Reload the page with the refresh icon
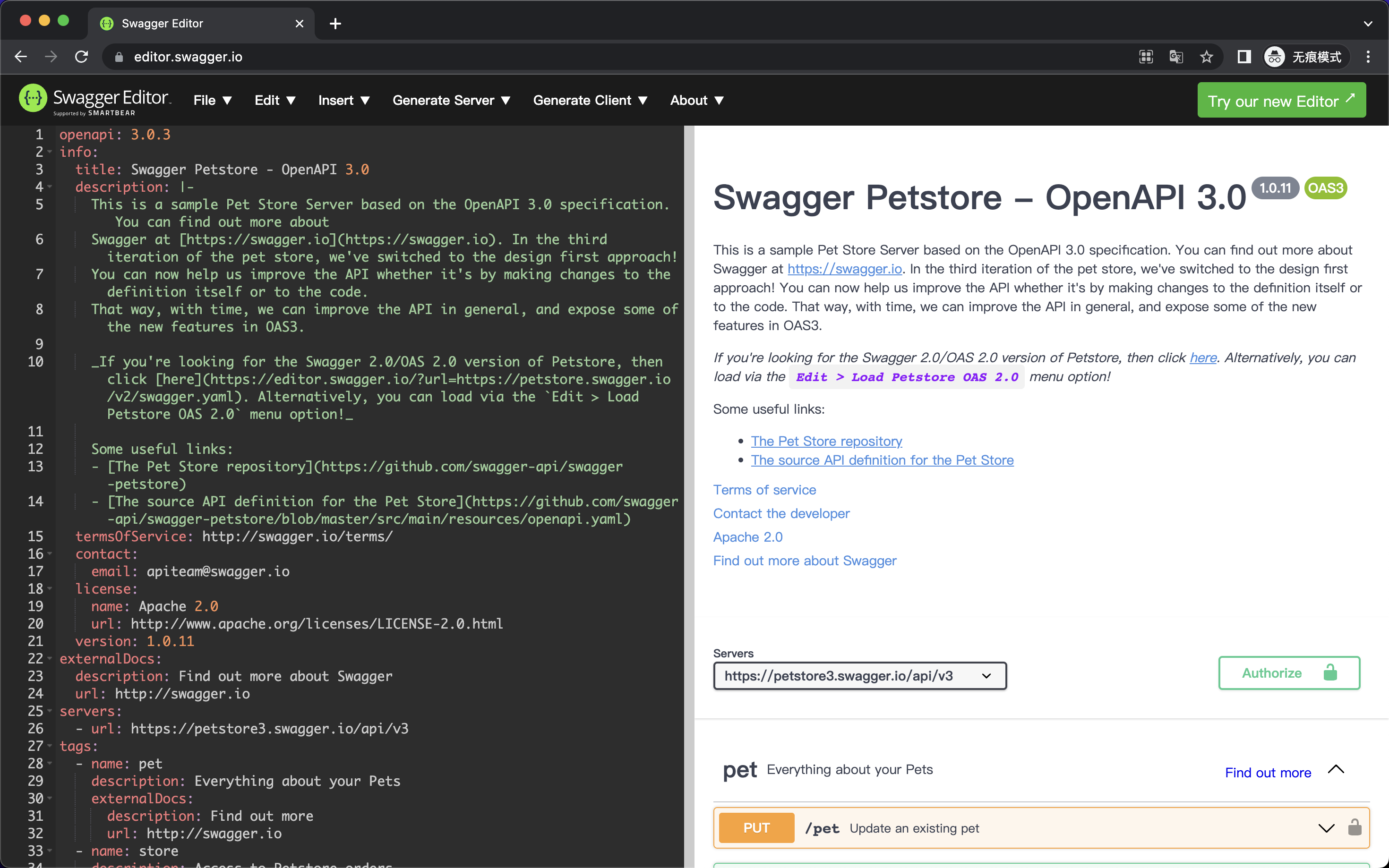This screenshot has height=868, width=1389. tap(82, 56)
